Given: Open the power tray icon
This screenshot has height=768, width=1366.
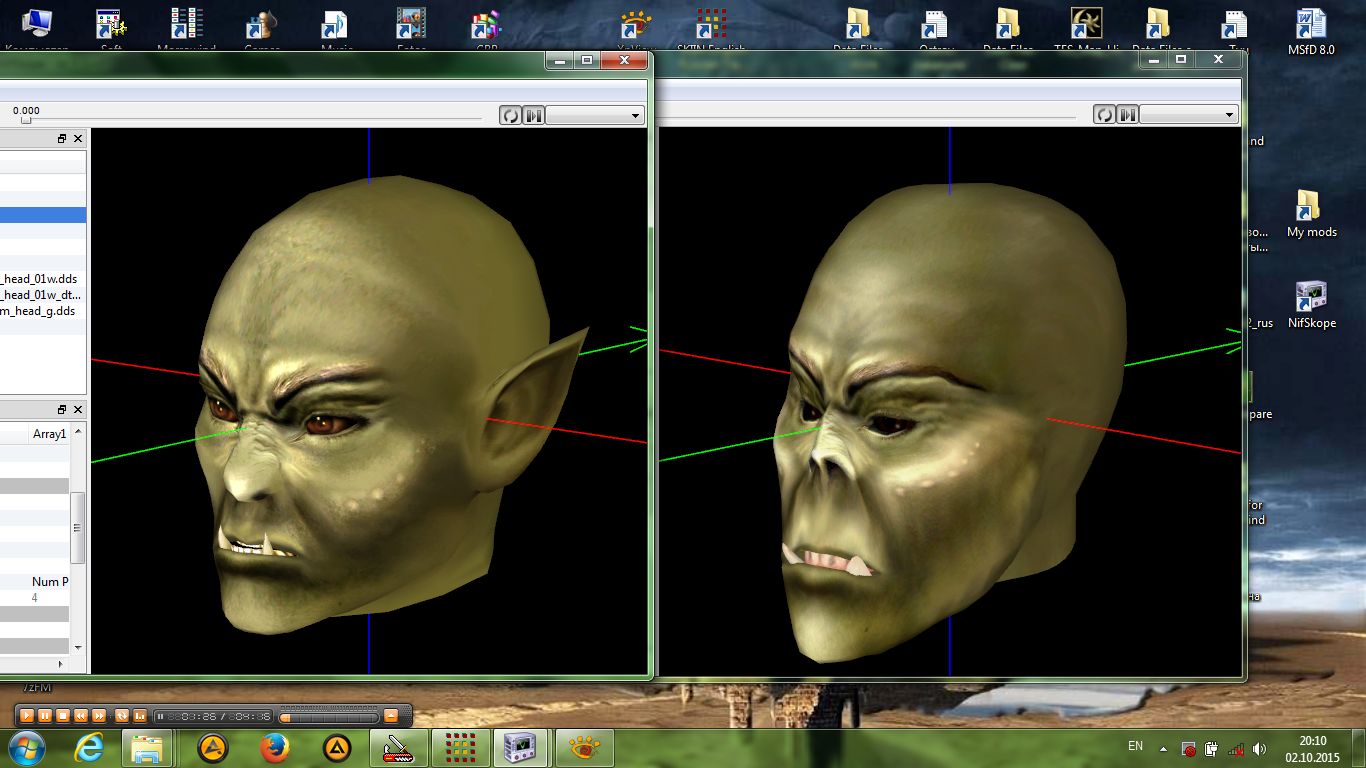Looking at the screenshot, I should (1211, 749).
